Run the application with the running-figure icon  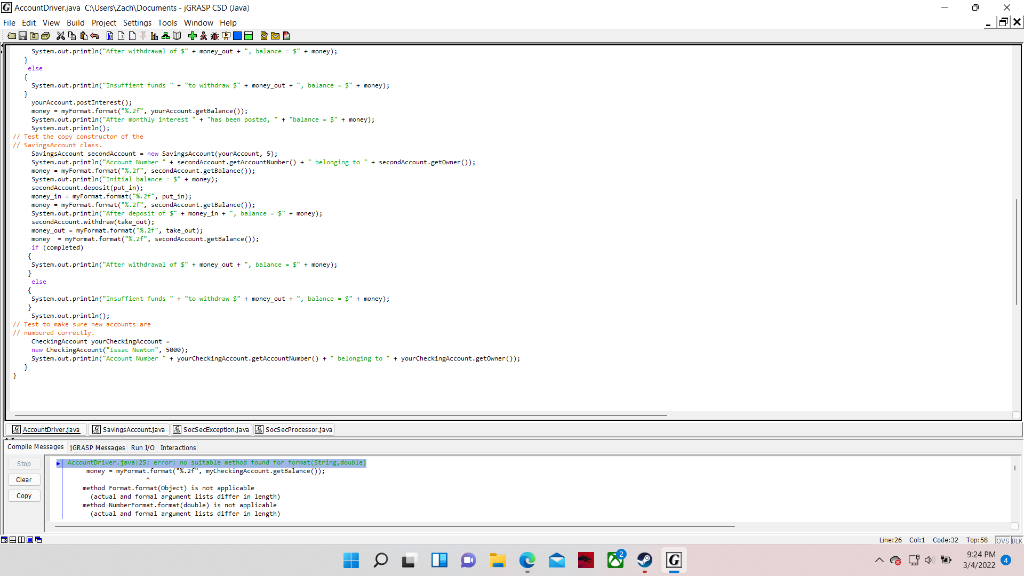tap(203, 35)
